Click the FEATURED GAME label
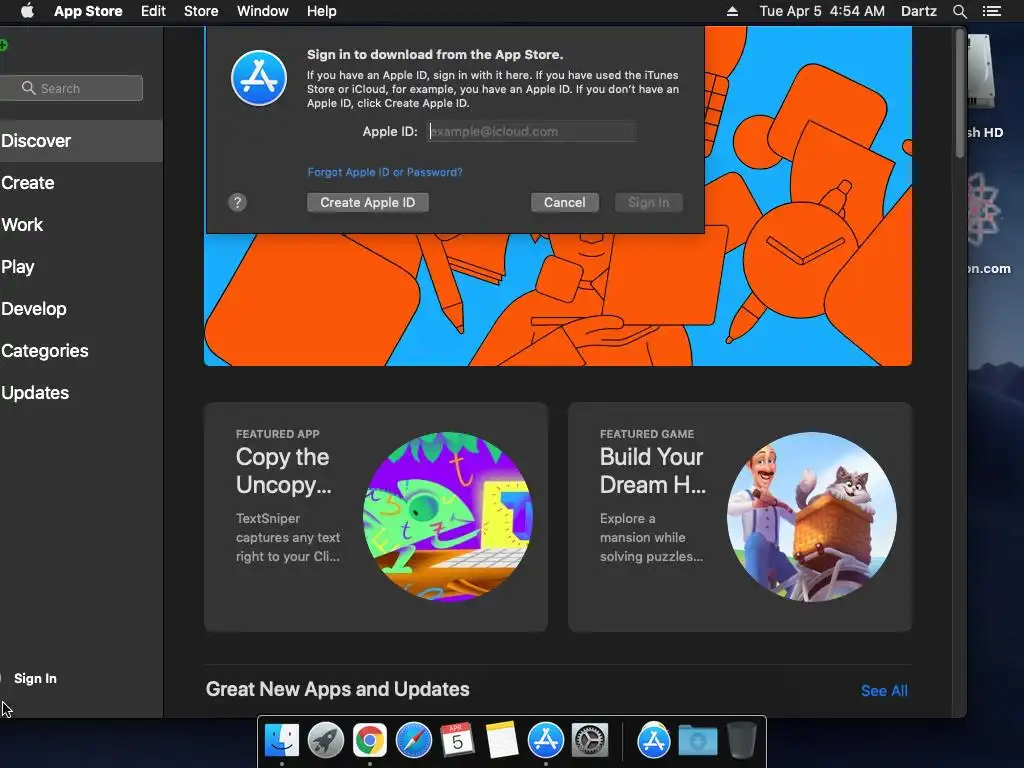The width and height of the screenshot is (1024, 768). (x=647, y=434)
